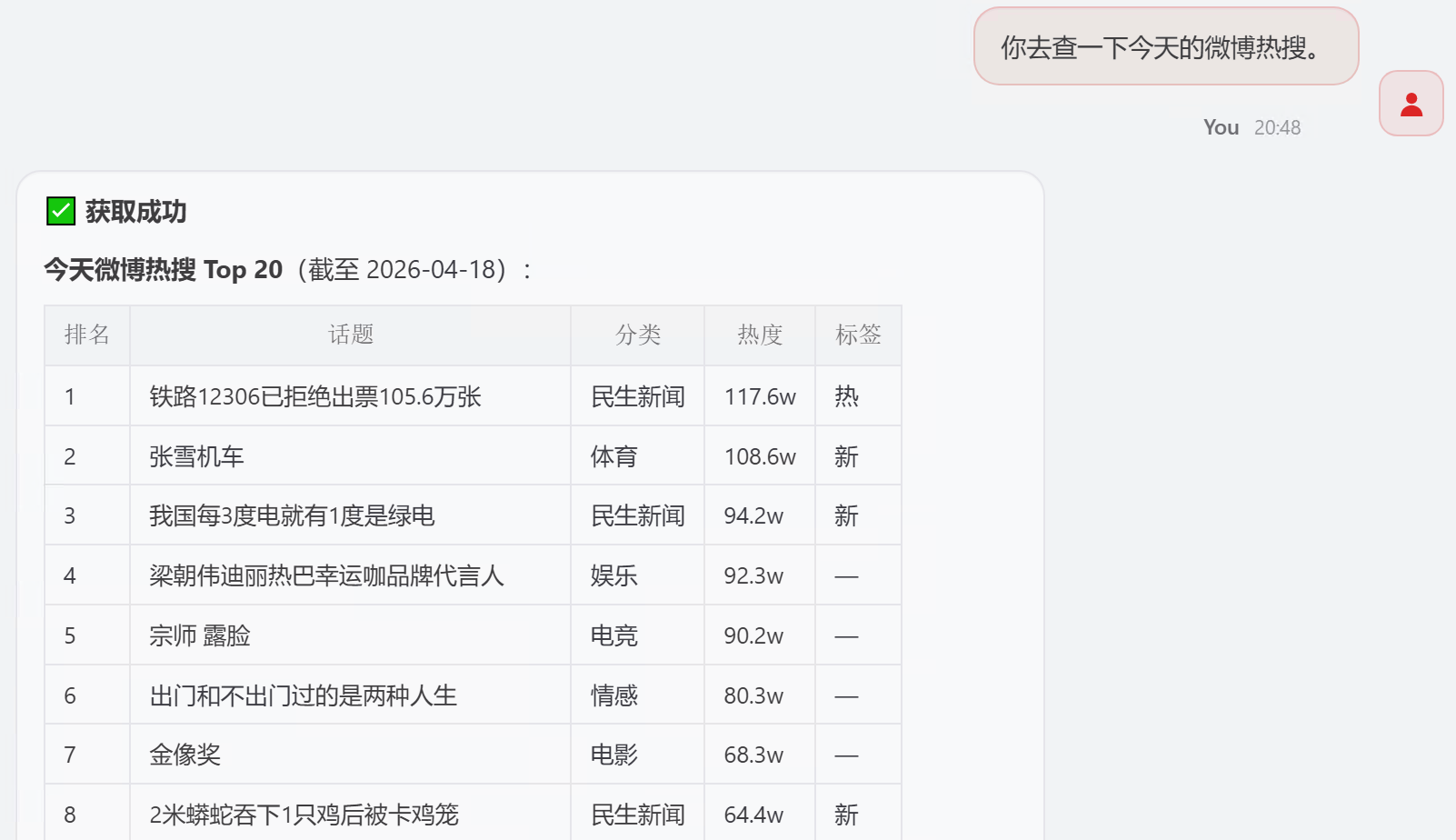
Task: Click the 排名 column header
Action: (x=87, y=335)
